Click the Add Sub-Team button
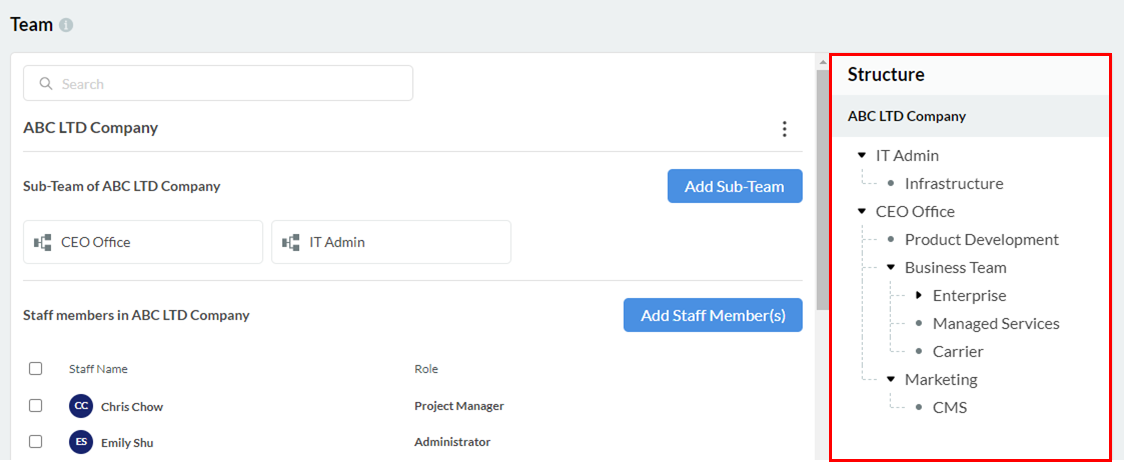Image resolution: width=1124 pixels, height=462 pixels. pos(734,186)
